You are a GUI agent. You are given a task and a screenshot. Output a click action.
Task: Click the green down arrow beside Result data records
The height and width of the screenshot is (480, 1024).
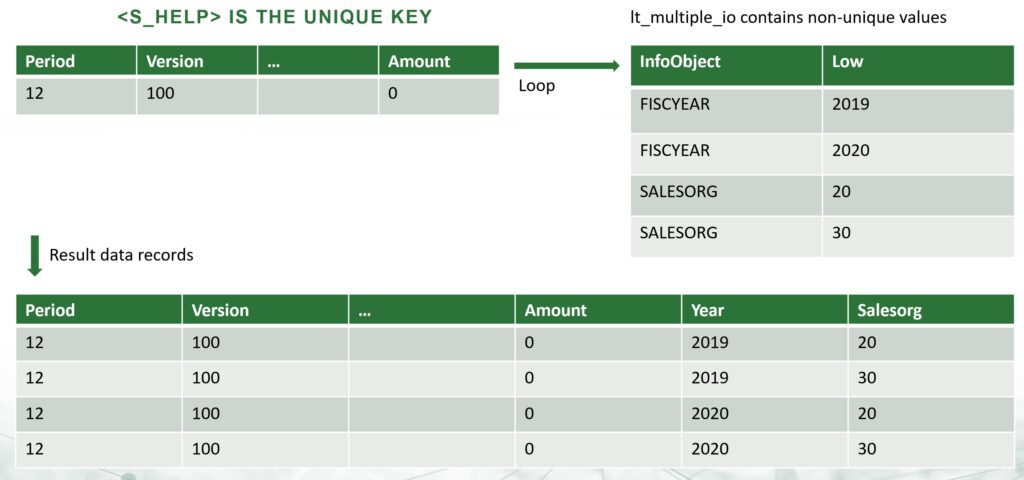tap(34, 256)
